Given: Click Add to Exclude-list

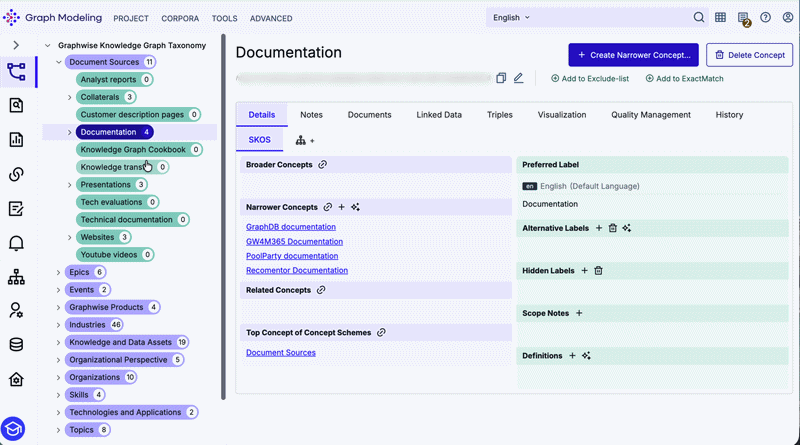Looking at the screenshot, I should [590, 79].
